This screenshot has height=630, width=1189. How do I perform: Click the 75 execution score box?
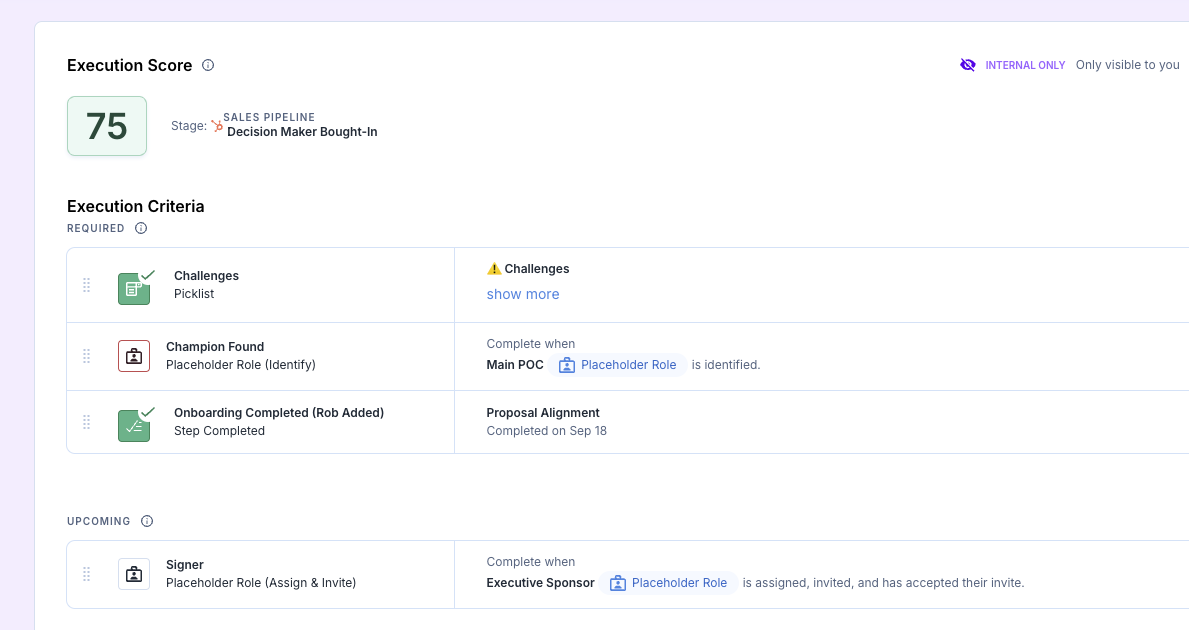click(x=107, y=126)
